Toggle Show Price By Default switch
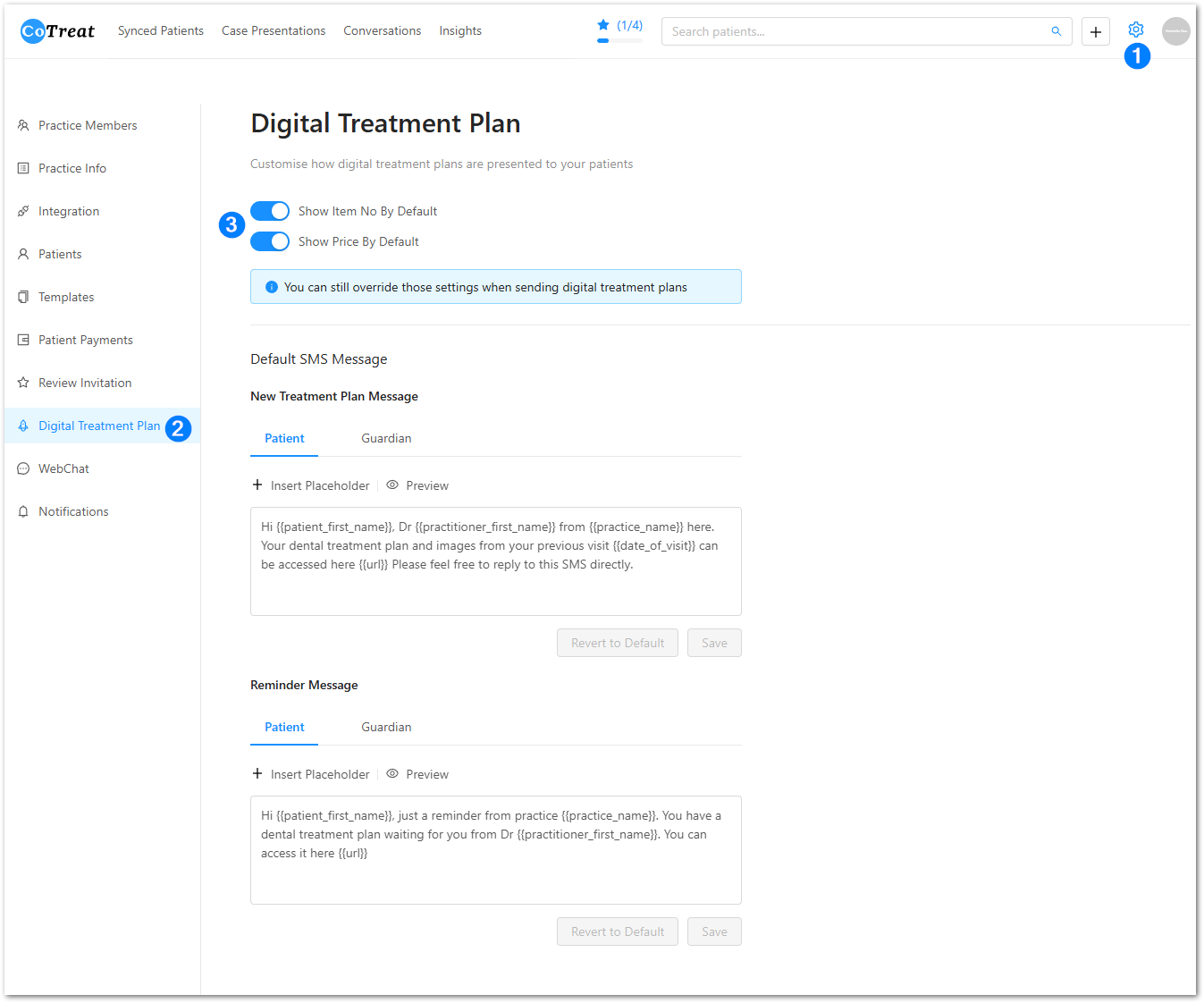The image size is (1204, 1003). (x=270, y=241)
